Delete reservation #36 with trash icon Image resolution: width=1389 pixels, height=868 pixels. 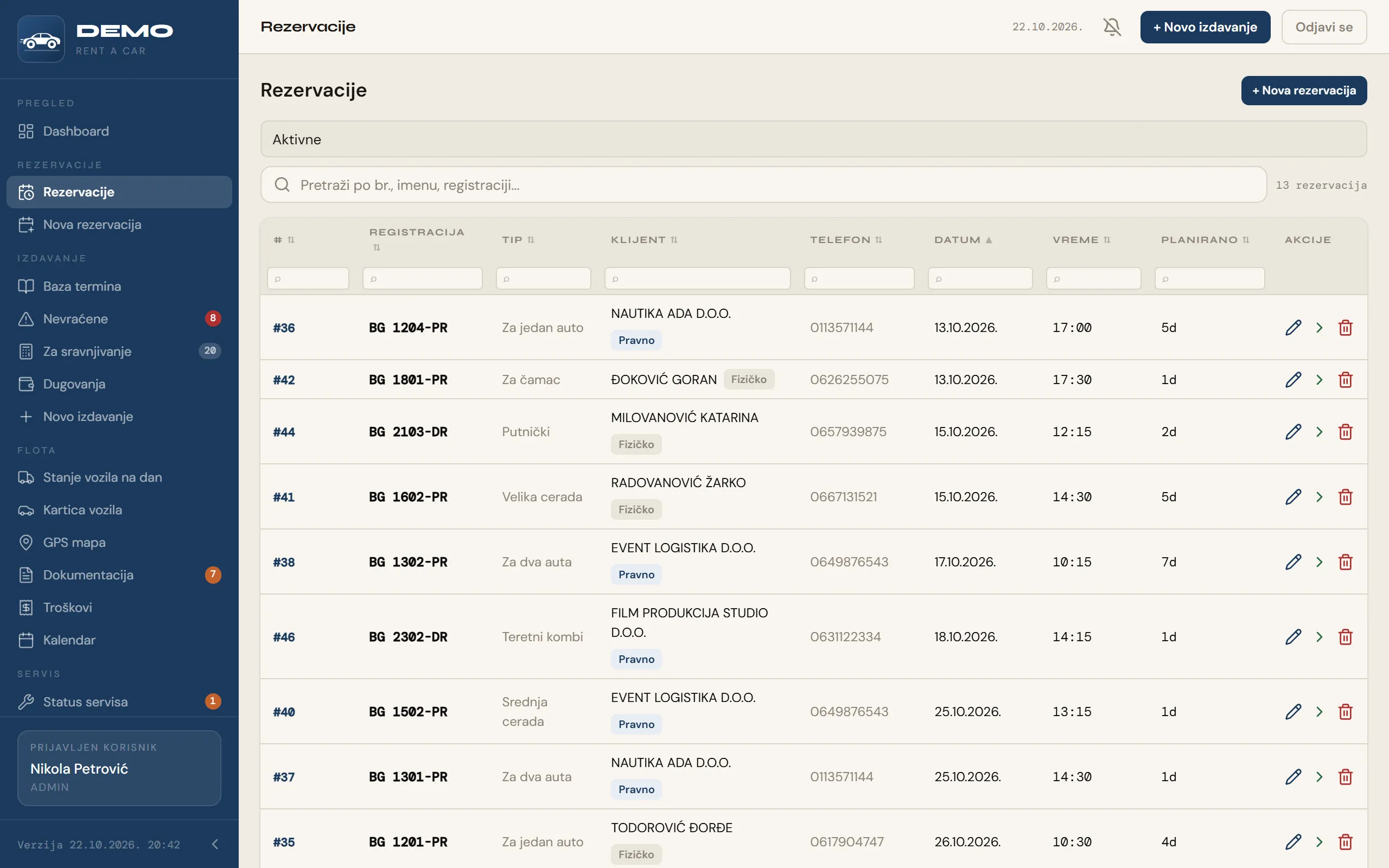coord(1346,328)
